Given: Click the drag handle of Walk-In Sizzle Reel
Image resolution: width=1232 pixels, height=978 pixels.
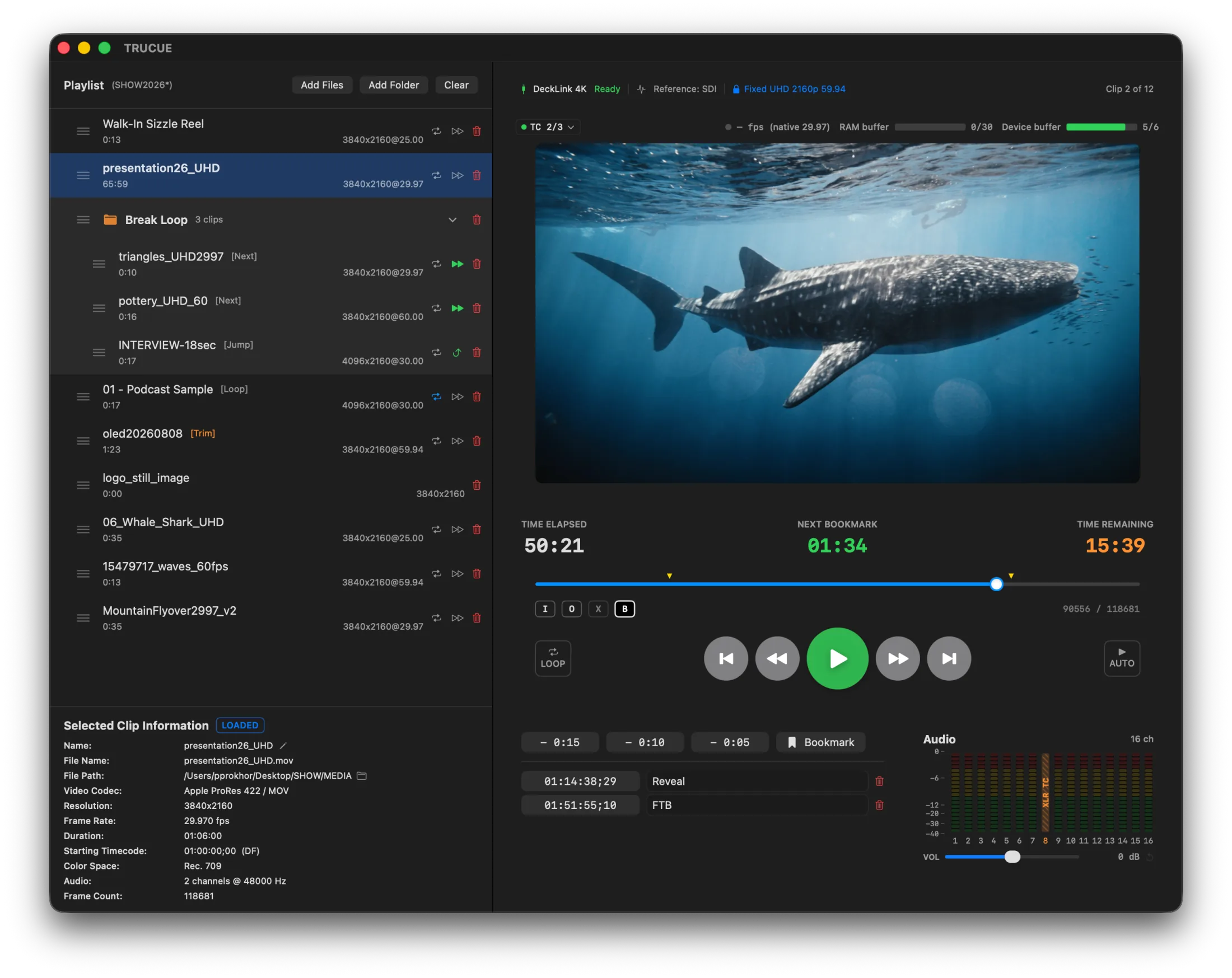Looking at the screenshot, I should (x=83, y=131).
